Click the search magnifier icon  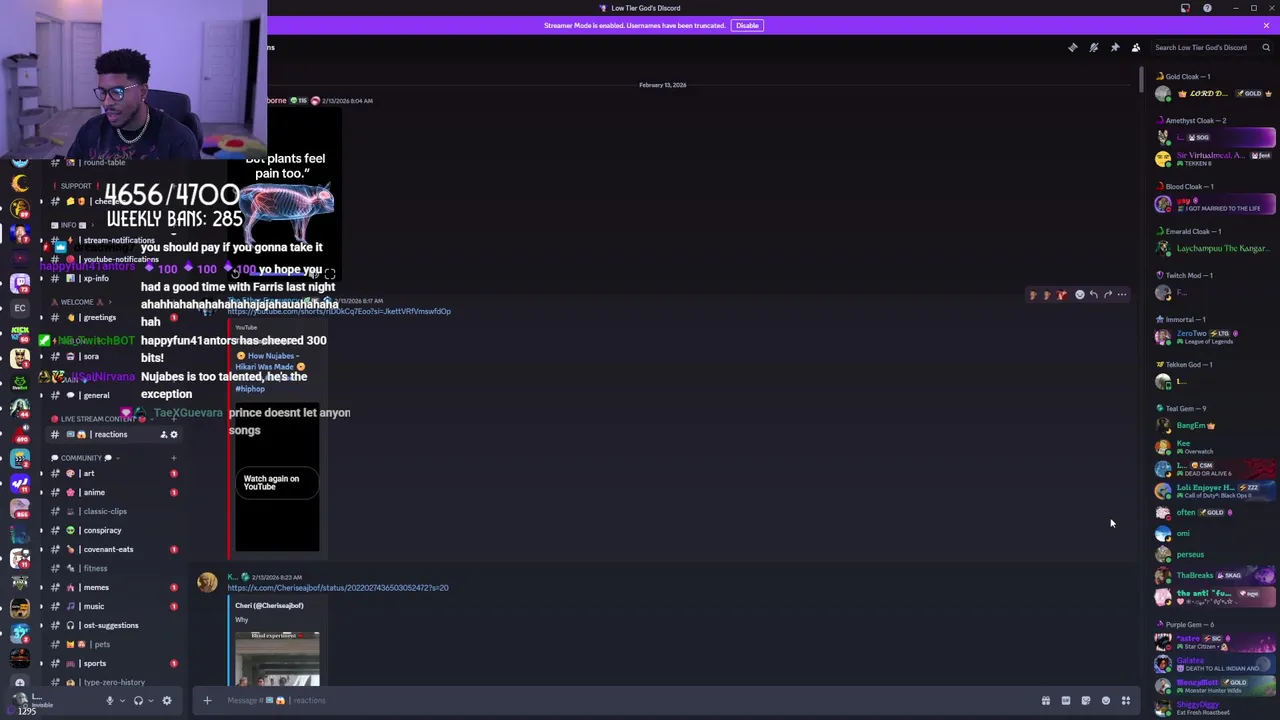pyautogui.click(x=1266, y=47)
